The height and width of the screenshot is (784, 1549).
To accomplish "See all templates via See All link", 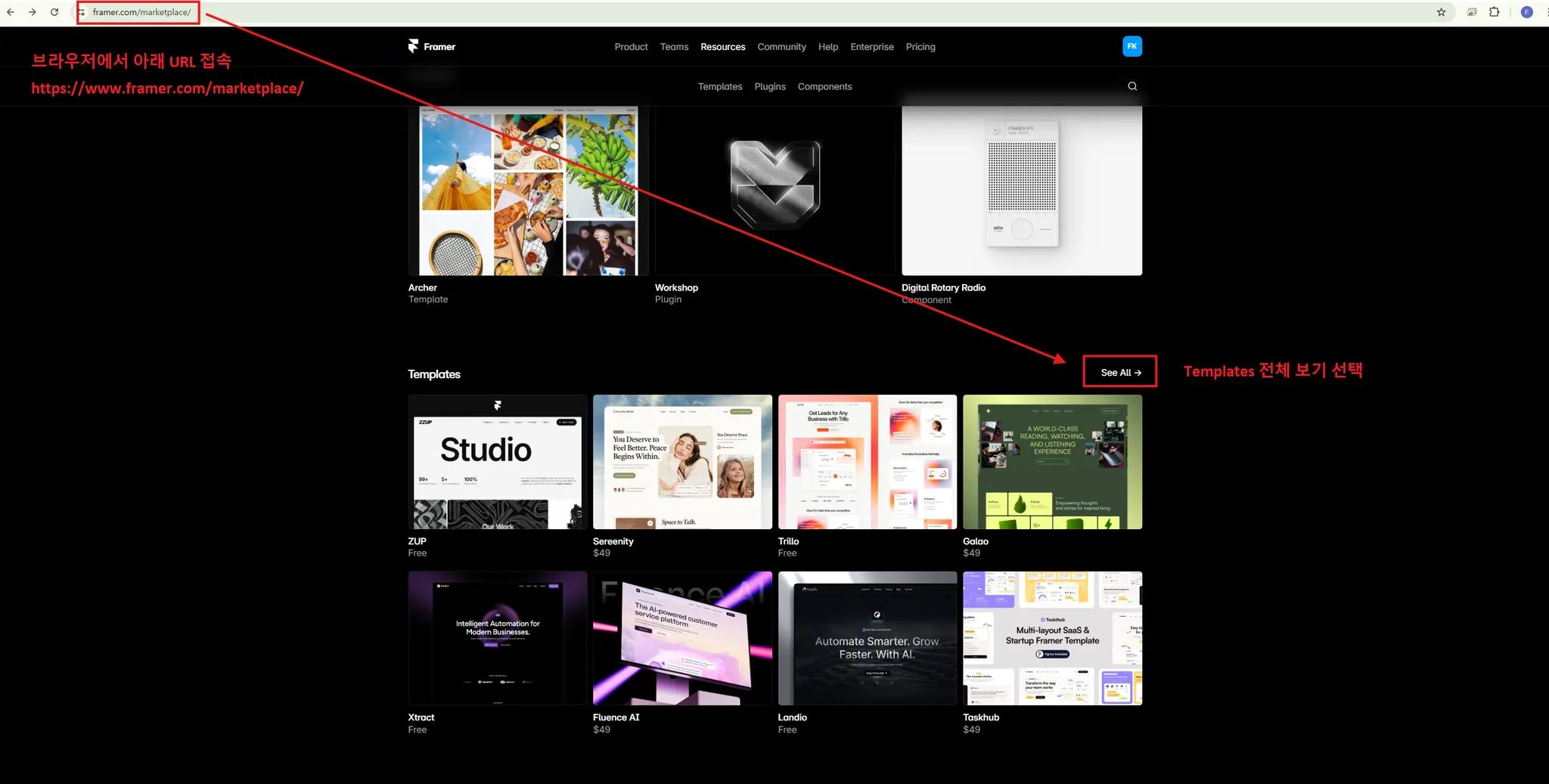I will point(1120,373).
